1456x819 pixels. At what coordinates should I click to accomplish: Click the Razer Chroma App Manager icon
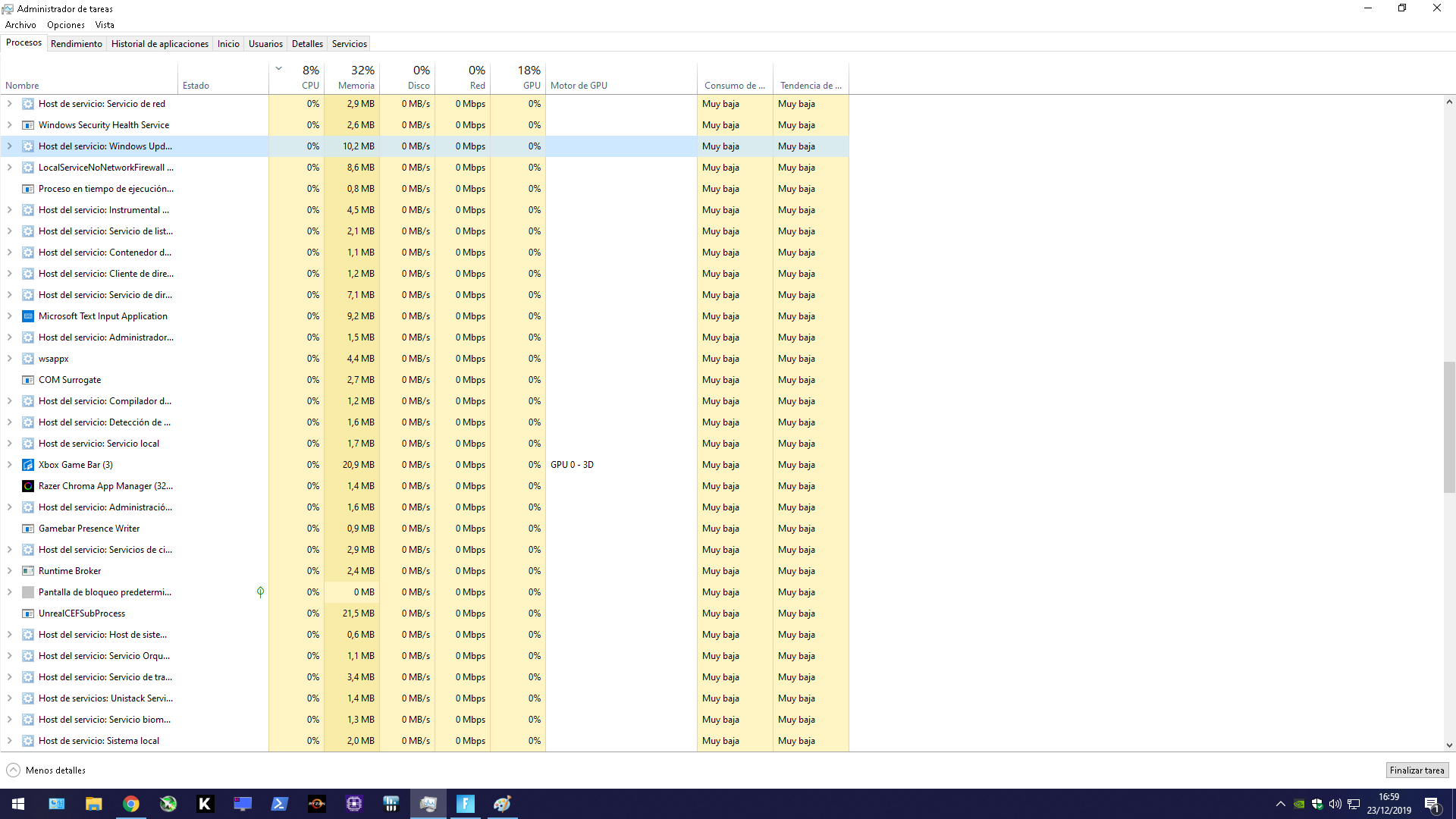[28, 486]
